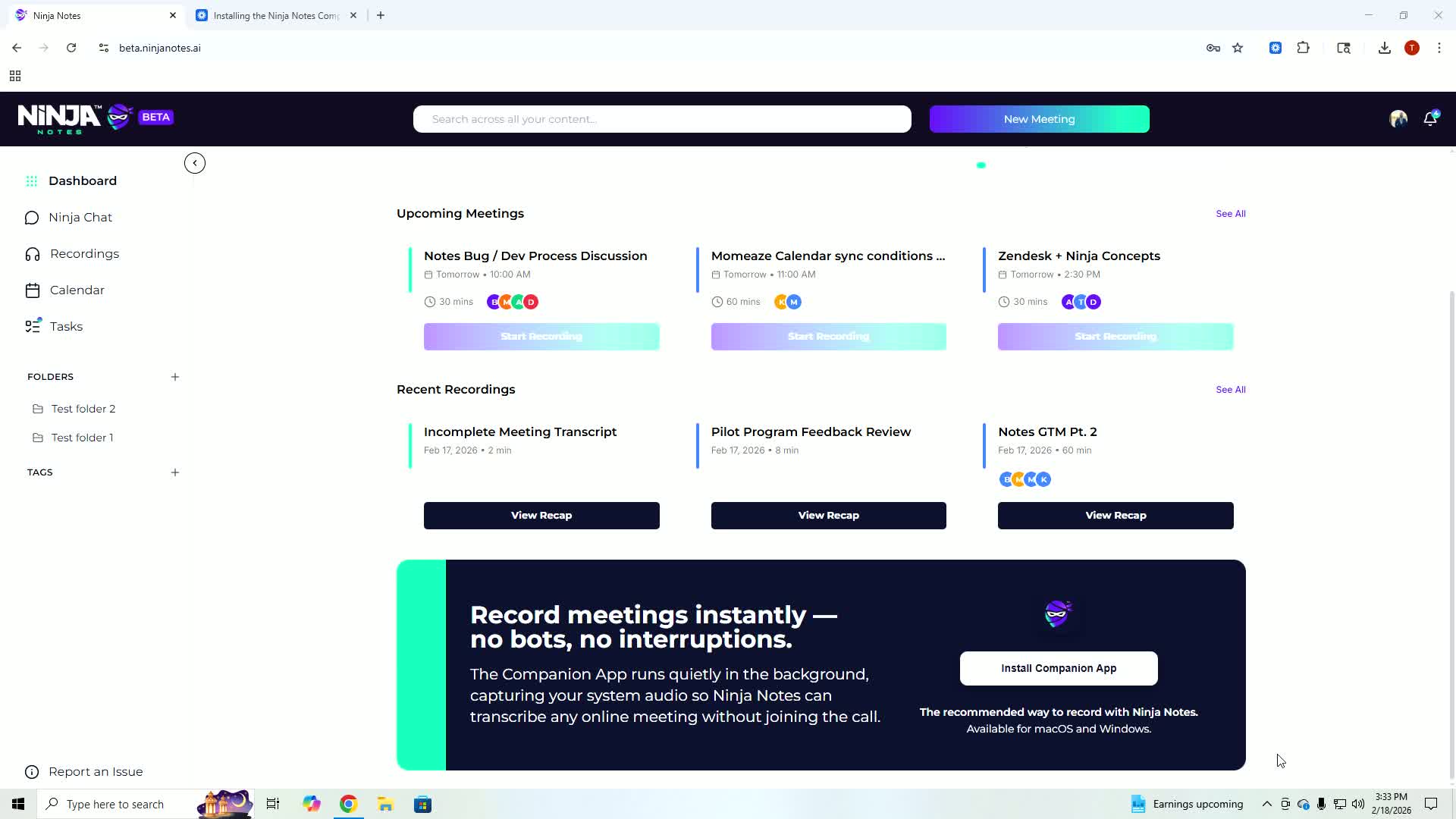The image size is (1456, 819).
Task: Open notifications bell
Action: tap(1430, 118)
